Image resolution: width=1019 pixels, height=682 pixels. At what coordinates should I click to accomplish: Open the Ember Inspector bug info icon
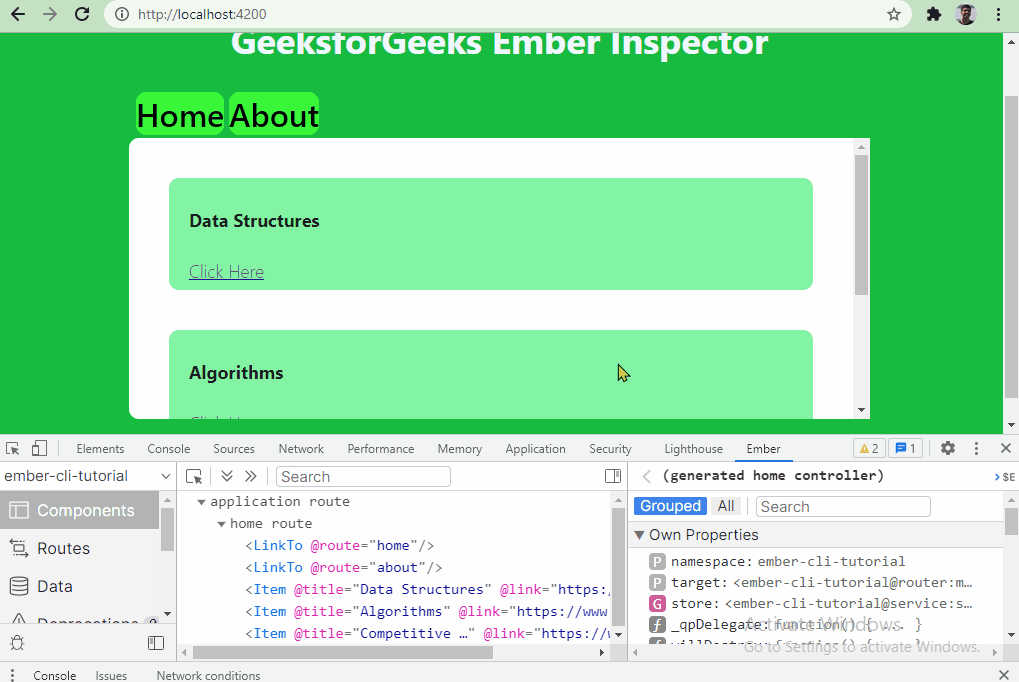tap(18, 643)
